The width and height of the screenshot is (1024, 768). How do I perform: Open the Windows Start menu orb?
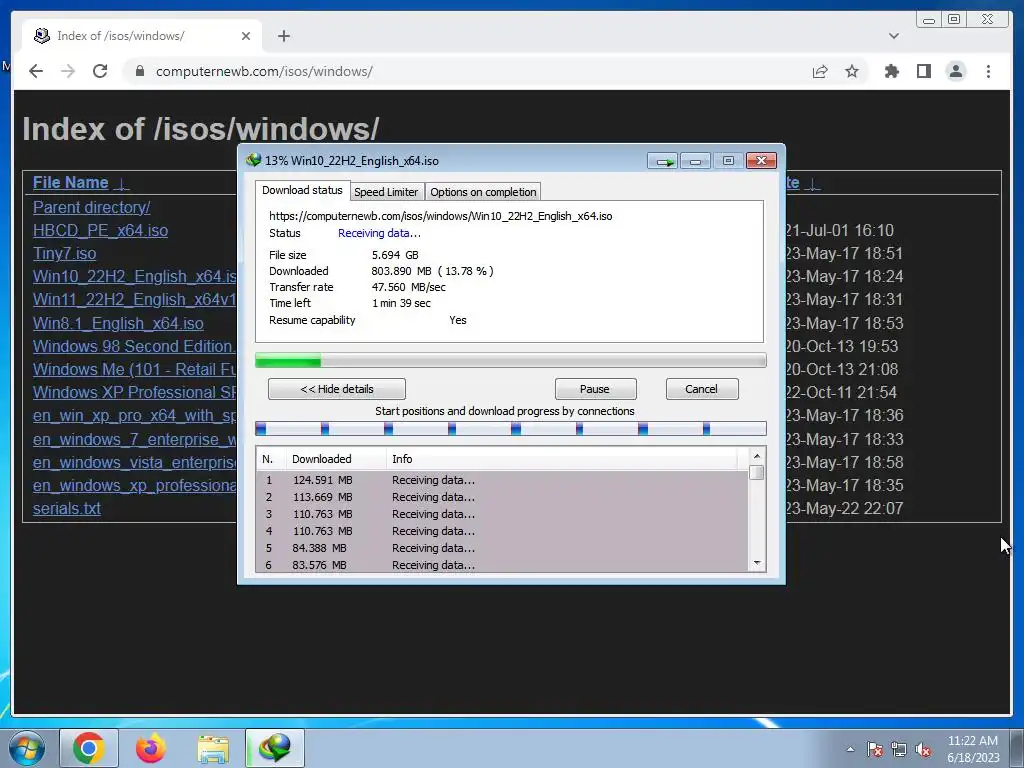pyautogui.click(x=26, y=748)
